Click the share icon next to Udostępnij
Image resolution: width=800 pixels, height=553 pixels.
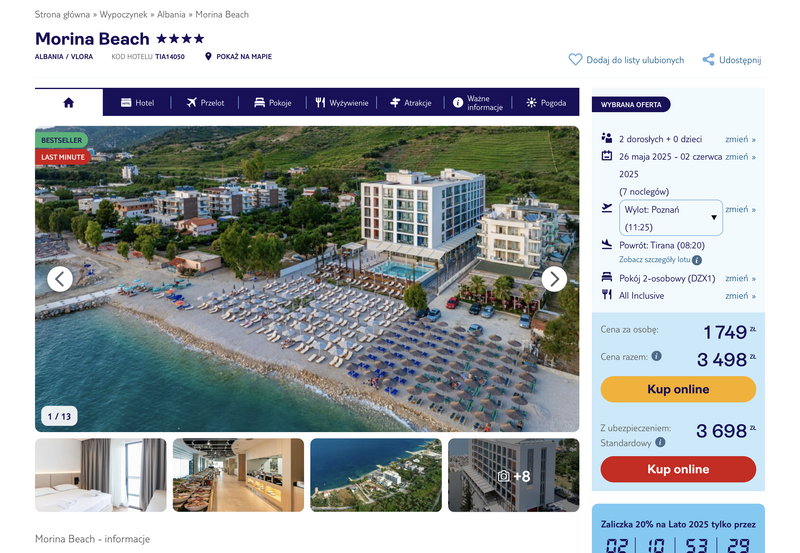(x=708, y=60)
